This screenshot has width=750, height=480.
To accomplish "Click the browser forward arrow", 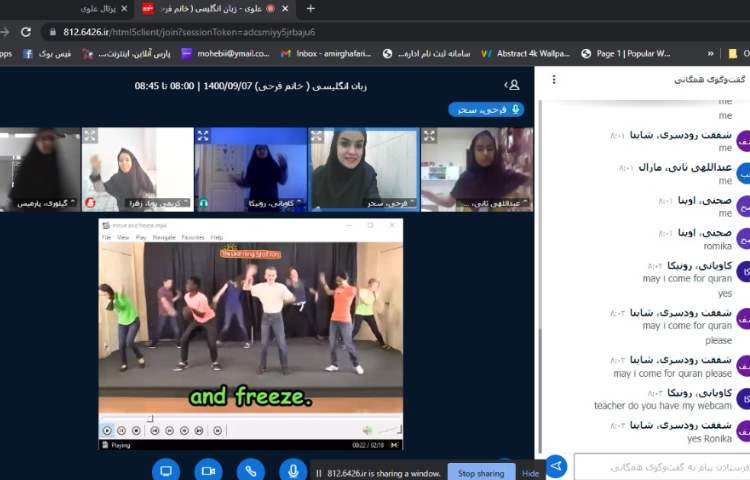I will tap(5, 32).
